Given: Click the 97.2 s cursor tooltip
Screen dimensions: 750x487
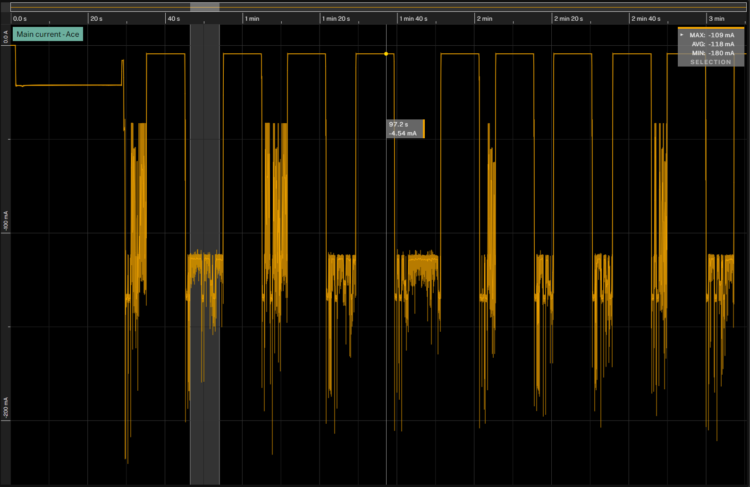Looking at the screenshot, I should [x=406, y=128].
